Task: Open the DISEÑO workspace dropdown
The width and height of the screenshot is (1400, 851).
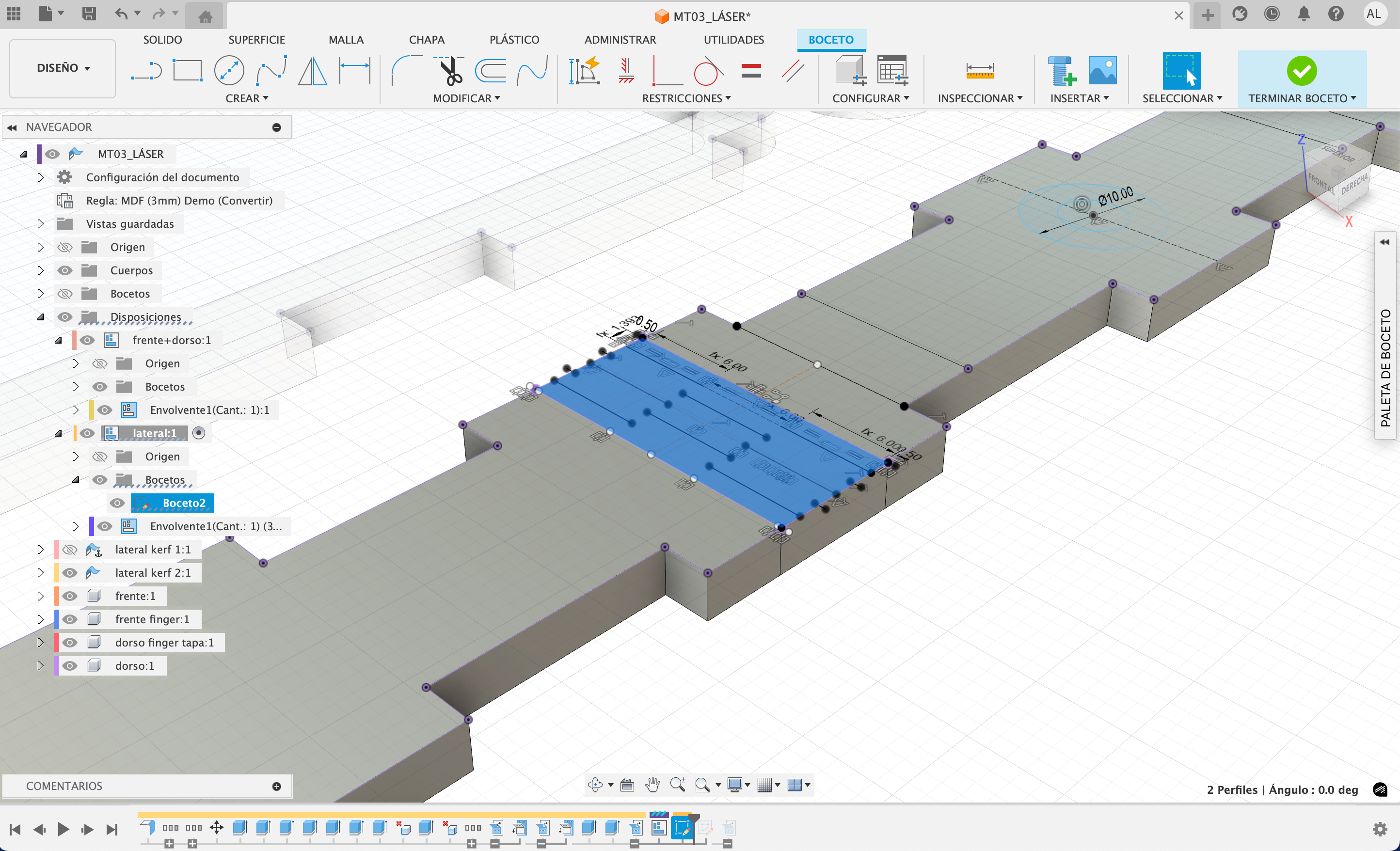Action: pos(63,68)
